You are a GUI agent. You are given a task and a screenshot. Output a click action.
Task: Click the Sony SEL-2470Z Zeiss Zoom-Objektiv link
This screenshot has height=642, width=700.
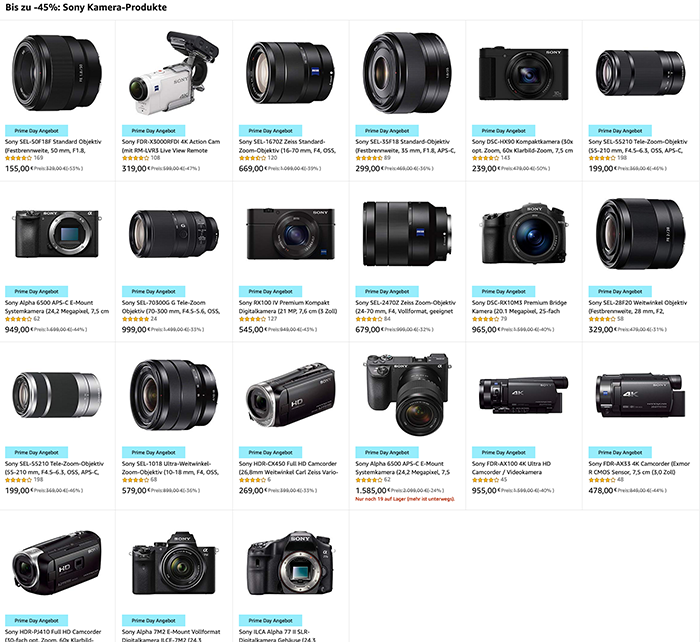pos(405,307)
